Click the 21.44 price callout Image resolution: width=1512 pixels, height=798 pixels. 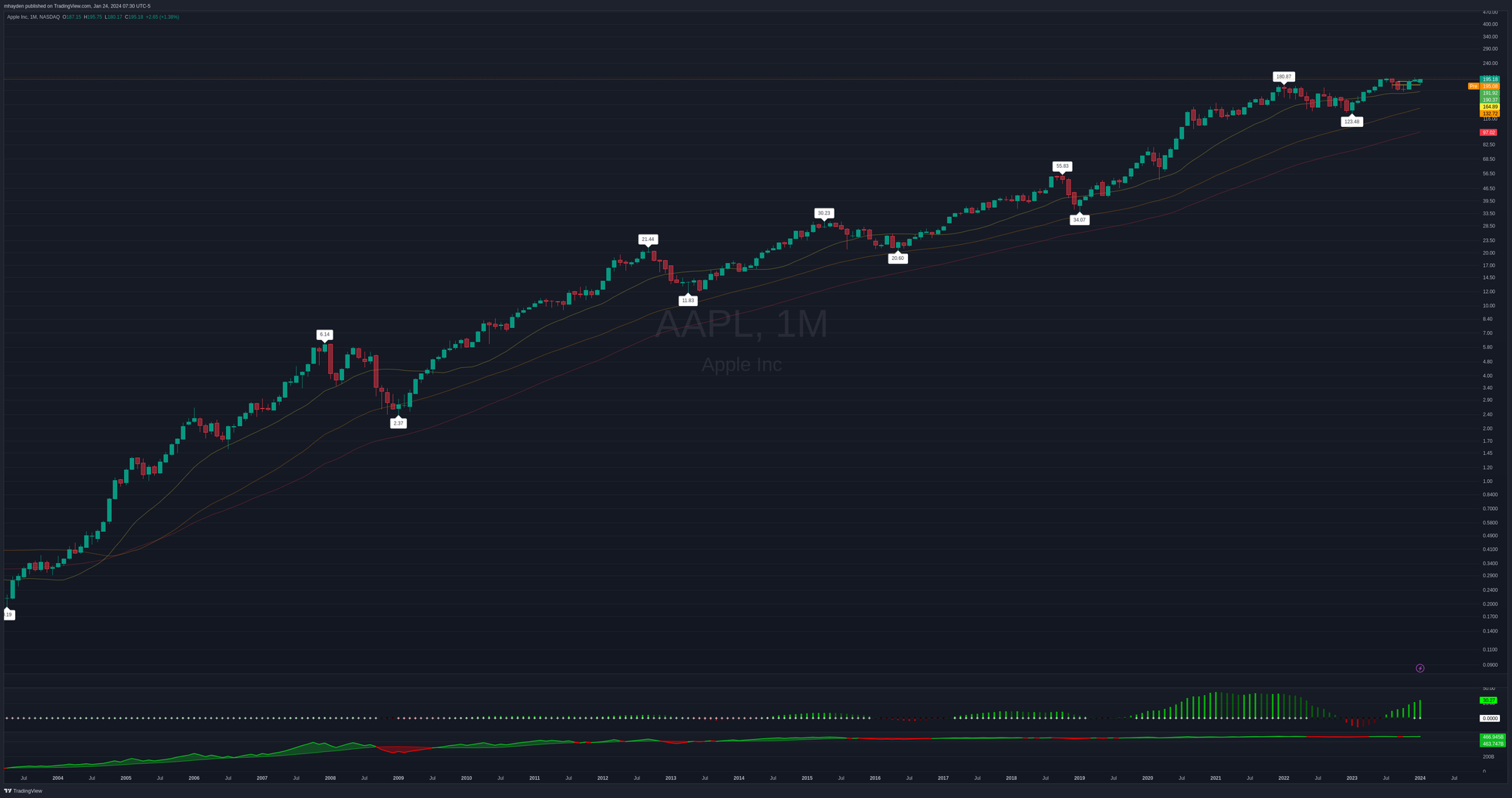point(648,239)
